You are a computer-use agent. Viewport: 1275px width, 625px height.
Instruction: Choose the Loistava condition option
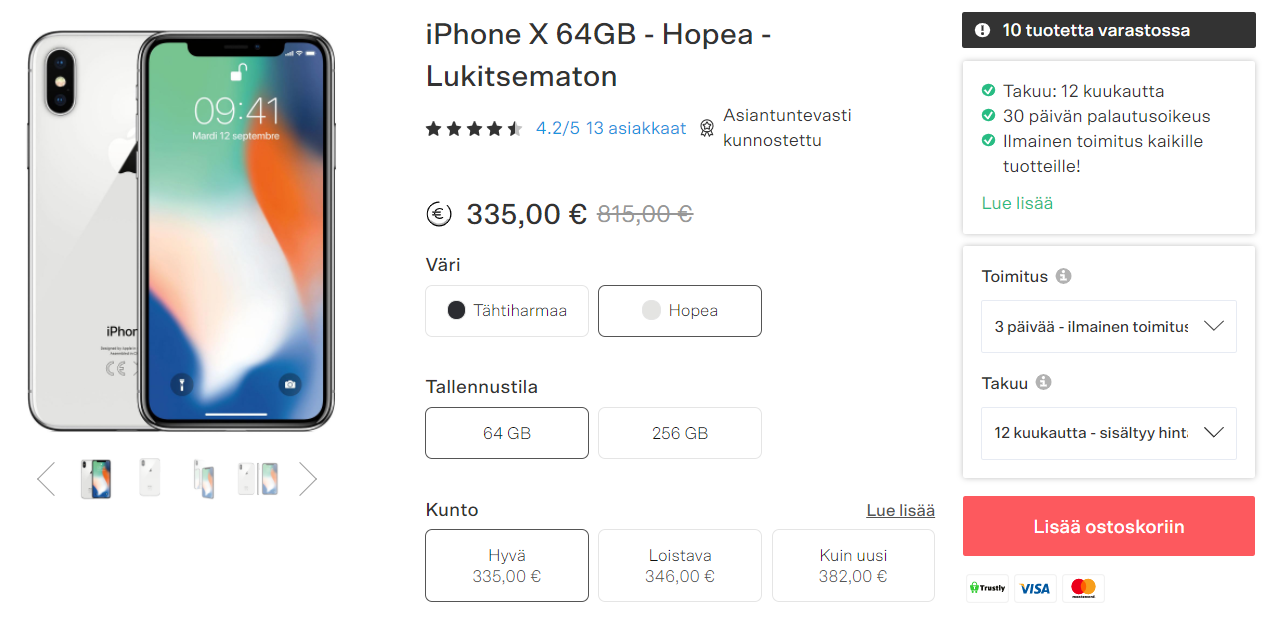click(x=680, y=565)
